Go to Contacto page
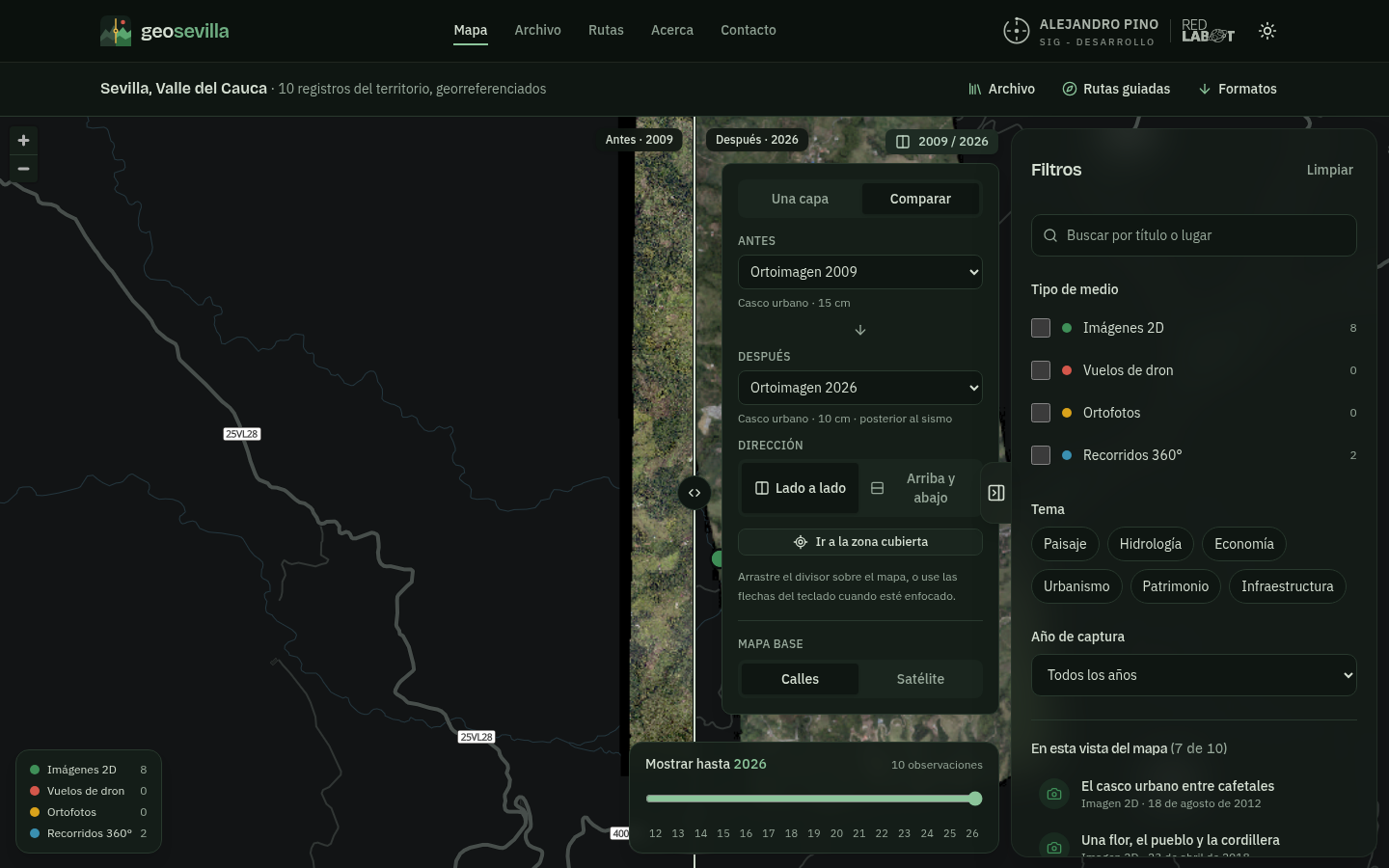The width and height of the screenshot is (1389, 868). coord(749,30)
